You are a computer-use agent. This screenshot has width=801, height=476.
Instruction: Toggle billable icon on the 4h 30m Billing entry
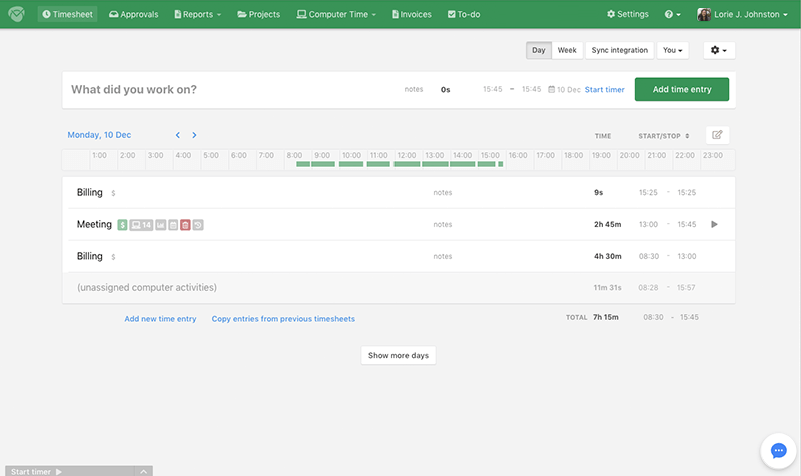pos(113,257)
